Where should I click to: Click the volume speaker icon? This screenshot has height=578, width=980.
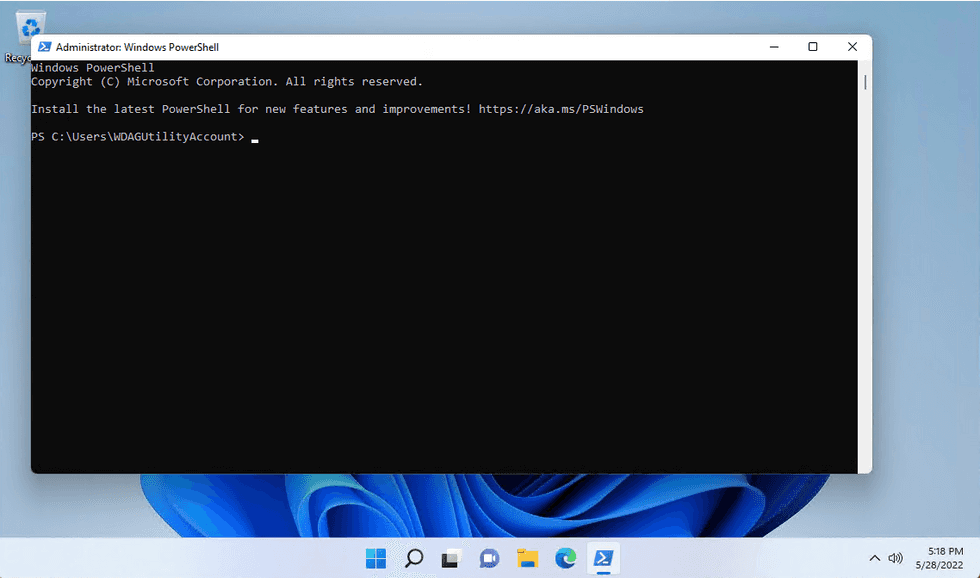click(x=895, y=558)
